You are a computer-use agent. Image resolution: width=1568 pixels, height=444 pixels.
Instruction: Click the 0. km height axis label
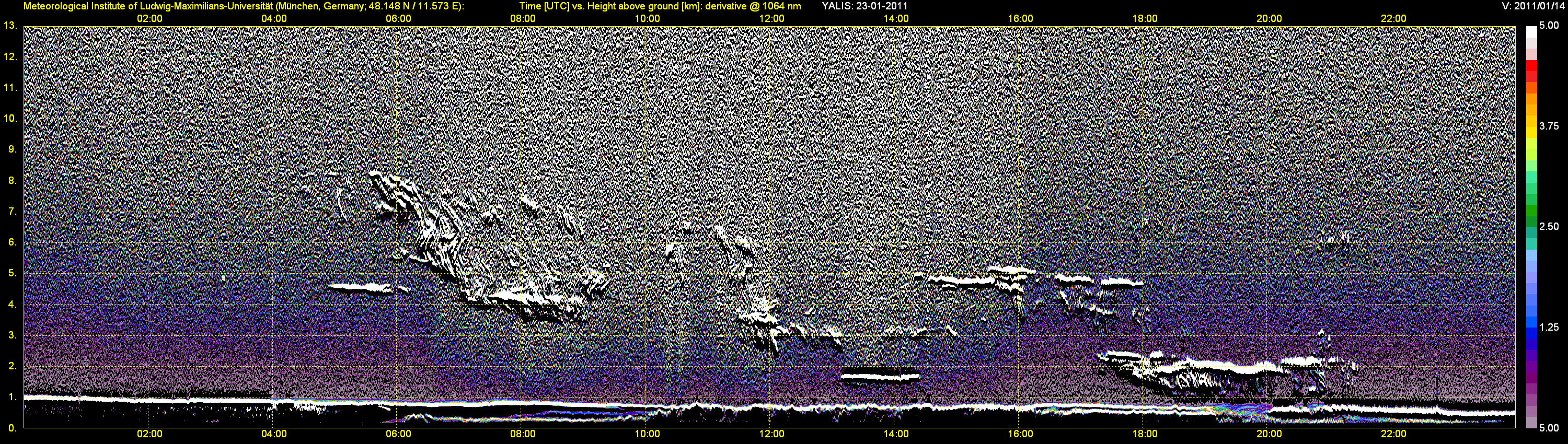point(12,428)
